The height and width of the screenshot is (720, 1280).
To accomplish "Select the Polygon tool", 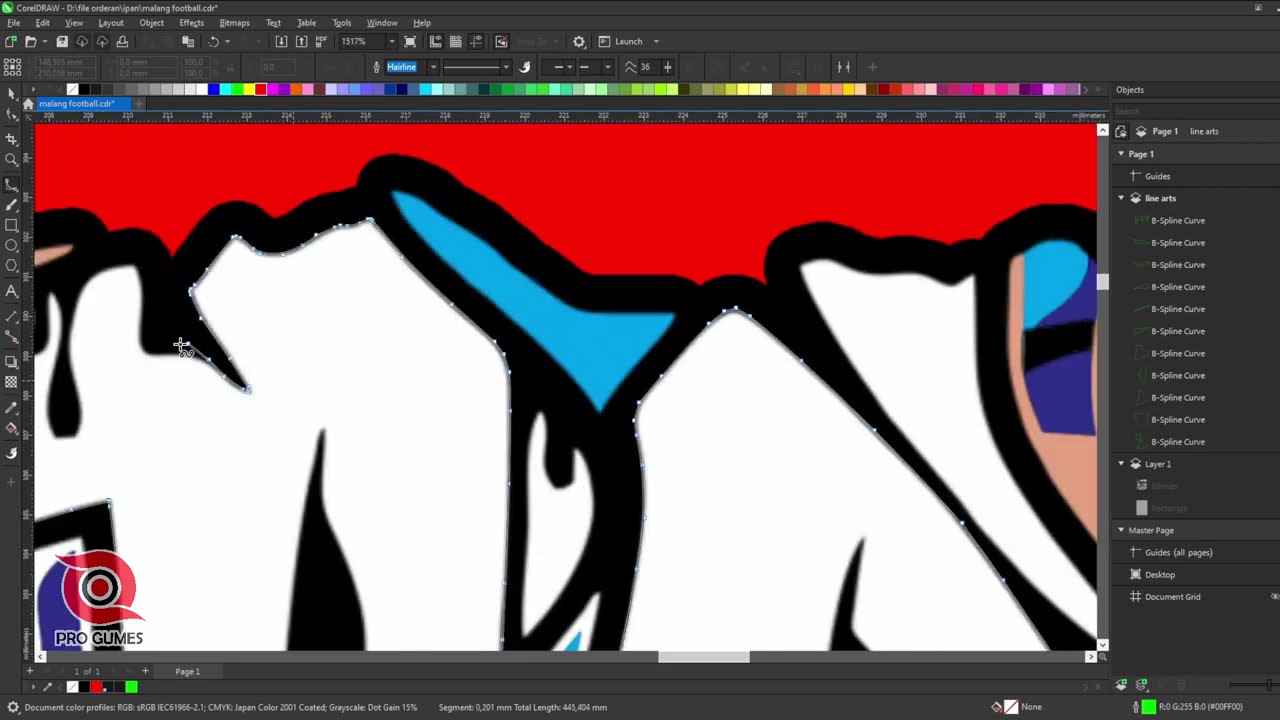I will tap(11, 266).
